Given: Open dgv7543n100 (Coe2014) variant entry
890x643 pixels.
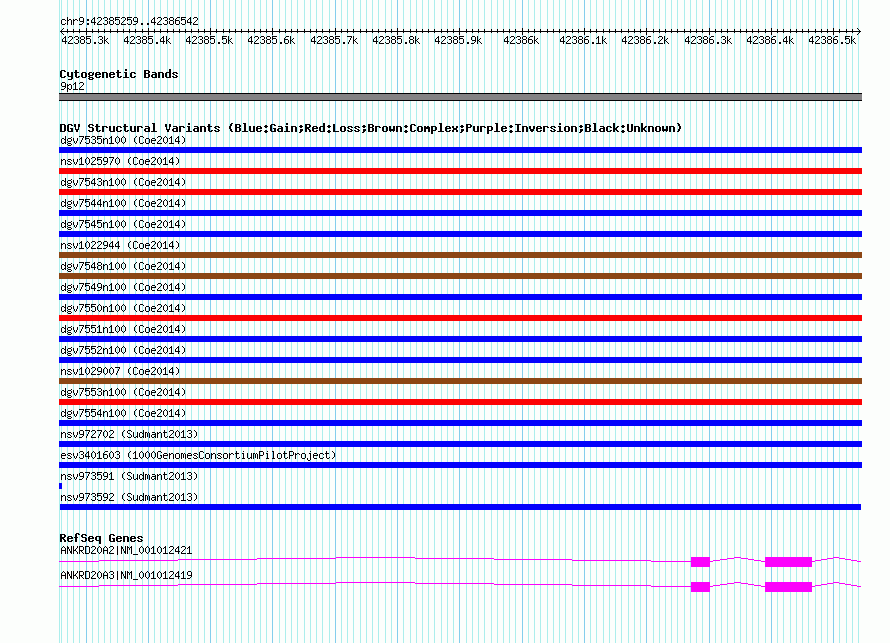Looking at the screenshot, I should (123, 182).
